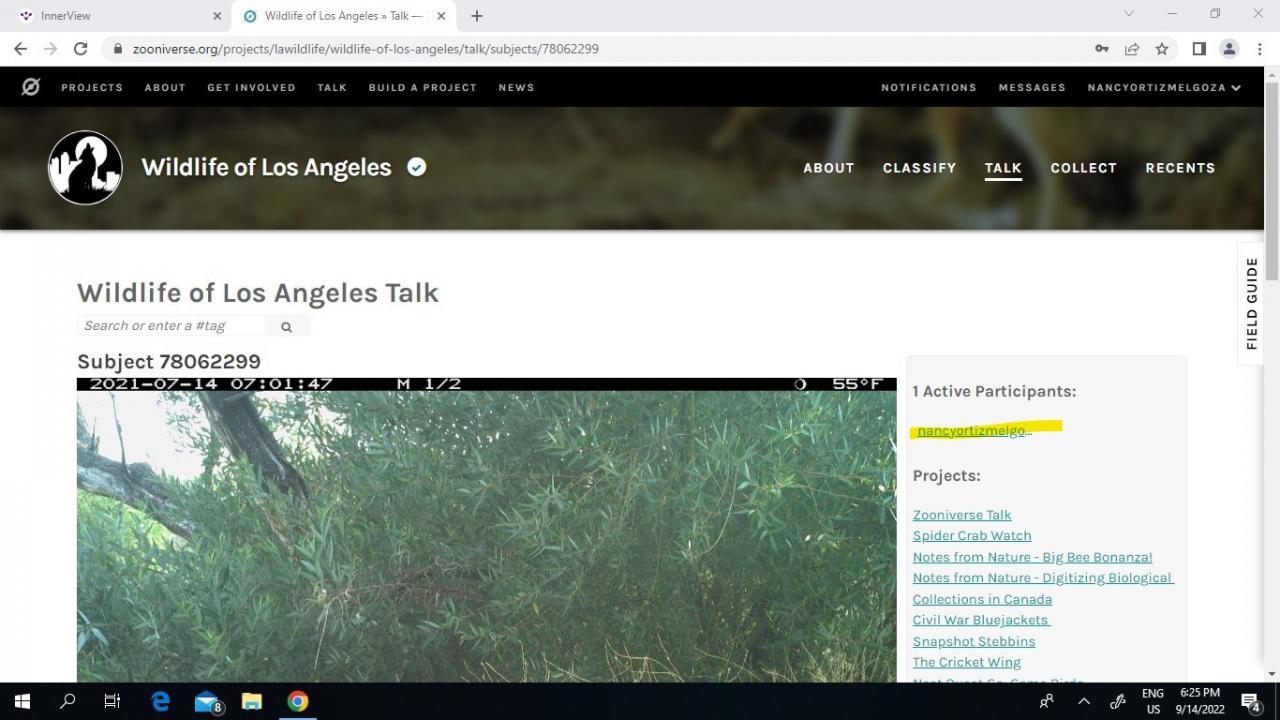Click the Wildlife of Los Angeles title

[x=266, y=167]
